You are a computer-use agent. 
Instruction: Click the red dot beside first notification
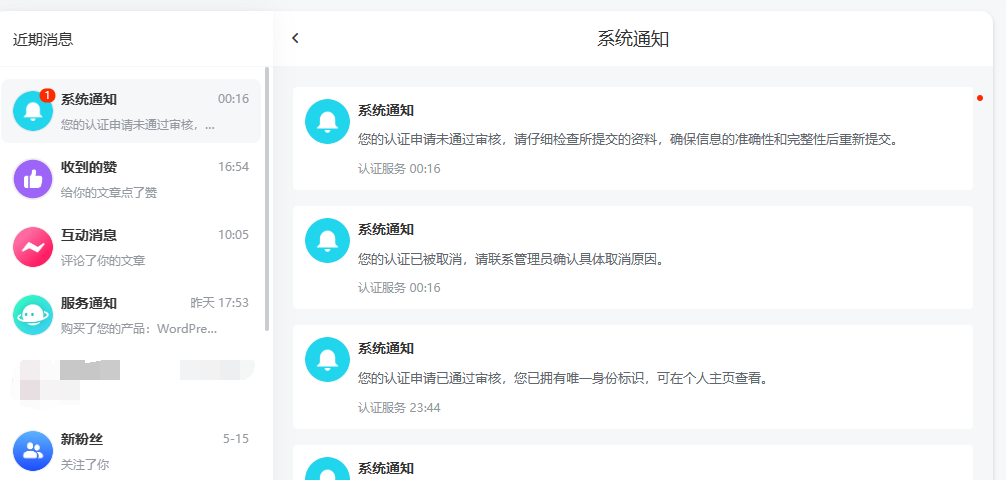pos(980,98)
